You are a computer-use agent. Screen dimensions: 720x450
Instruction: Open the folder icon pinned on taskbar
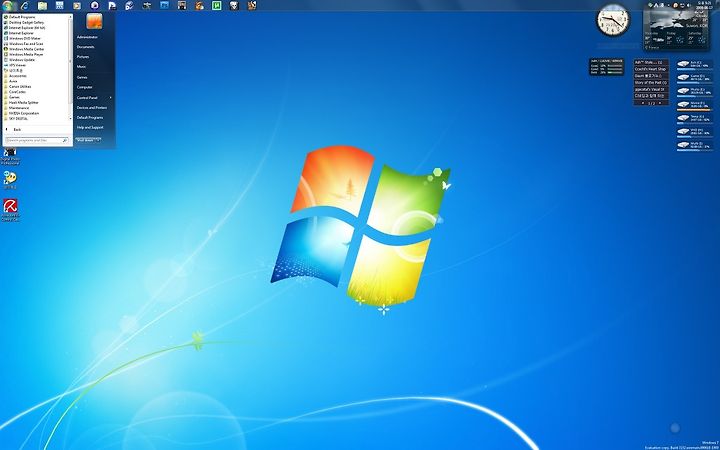[42, 6]
